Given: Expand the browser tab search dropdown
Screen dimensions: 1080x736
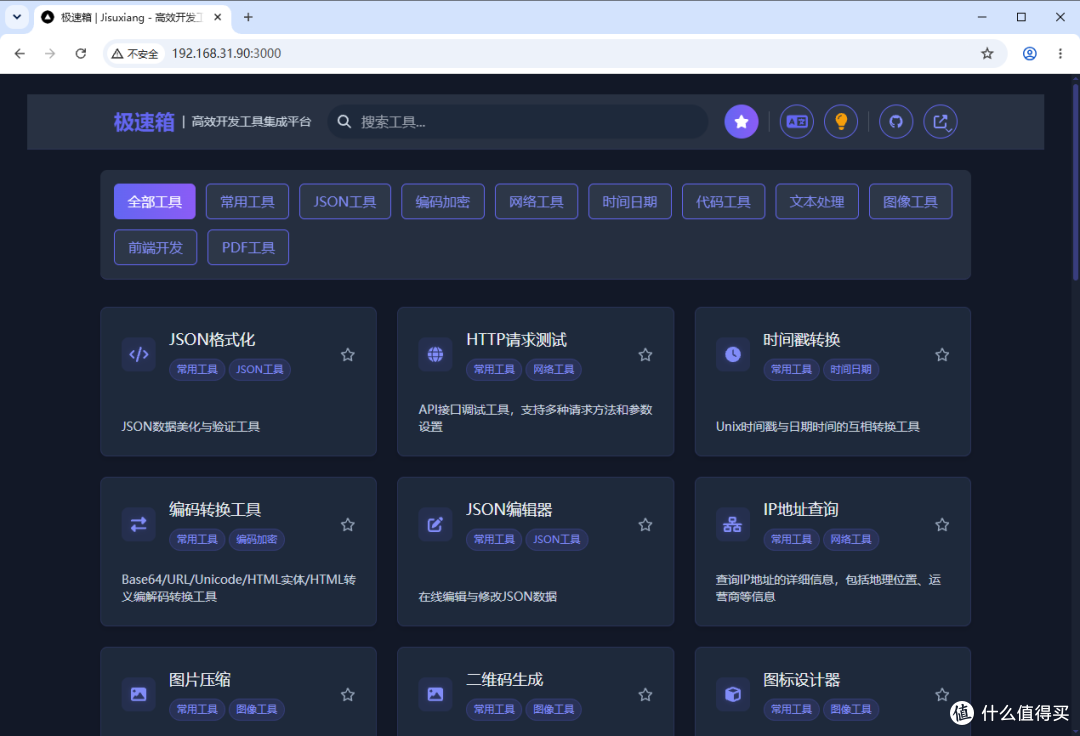Looking at the screenshot, I should pyautogui.click(x=17, y=17).
